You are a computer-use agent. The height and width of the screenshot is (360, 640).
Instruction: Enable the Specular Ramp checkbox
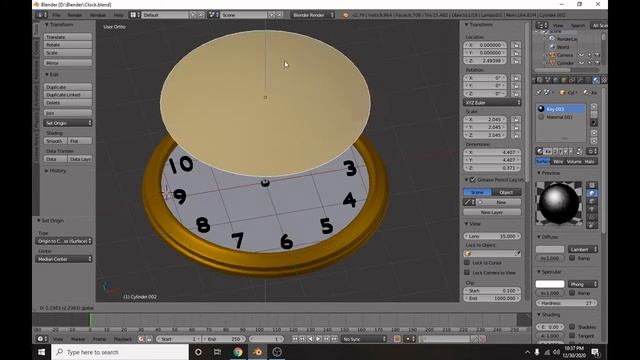pyautogui.click(x=572, y=293)
